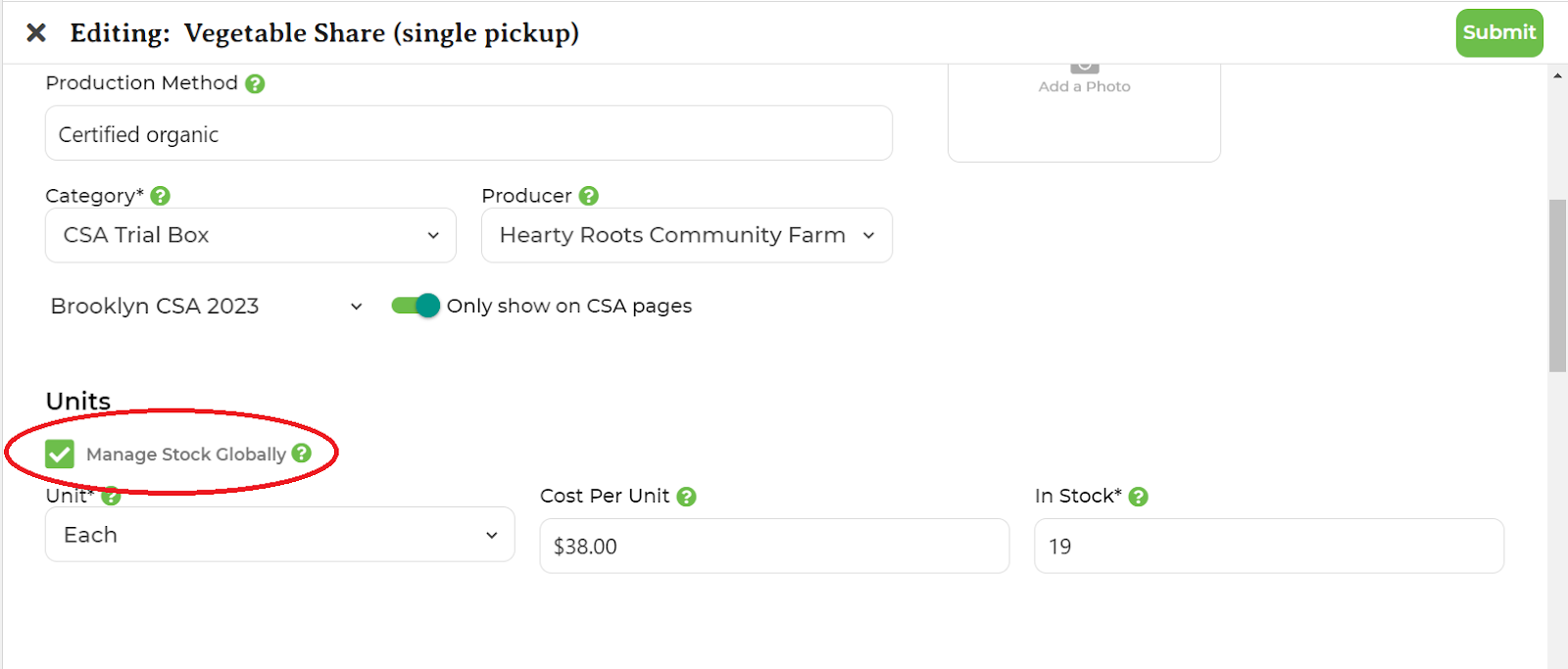Click the Unit help question mark icon
The height and width of the screenshot is (669, 1568).
(111, 497)
